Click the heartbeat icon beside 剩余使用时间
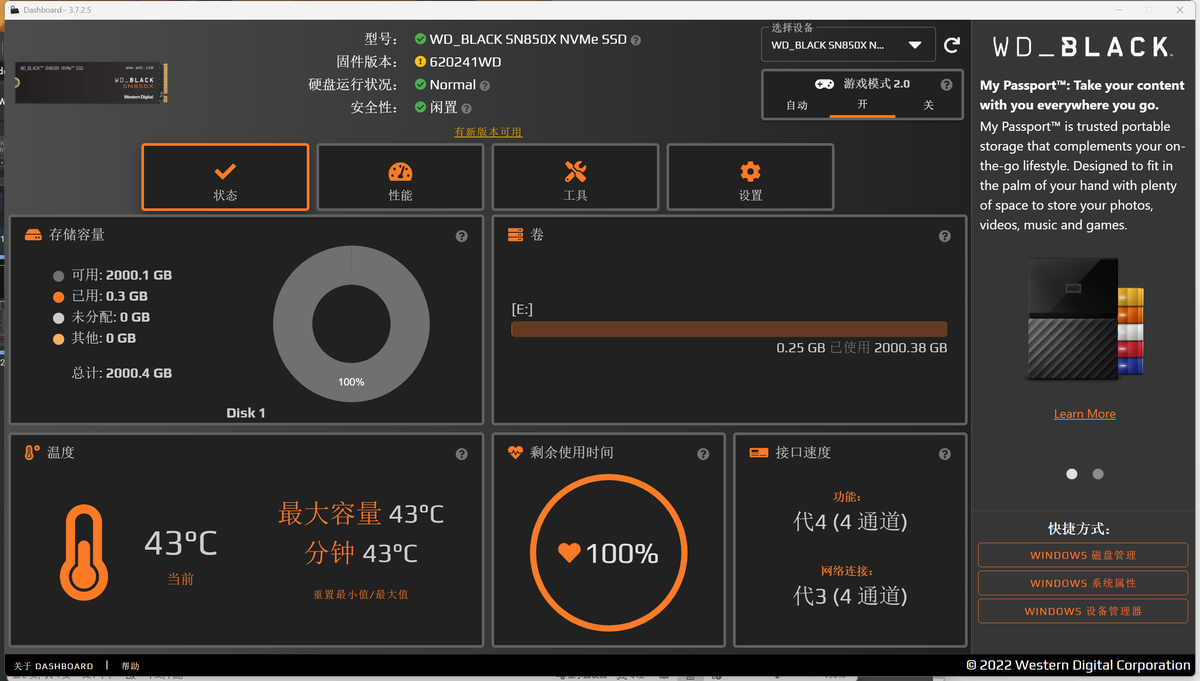 (x=516, y=452)
